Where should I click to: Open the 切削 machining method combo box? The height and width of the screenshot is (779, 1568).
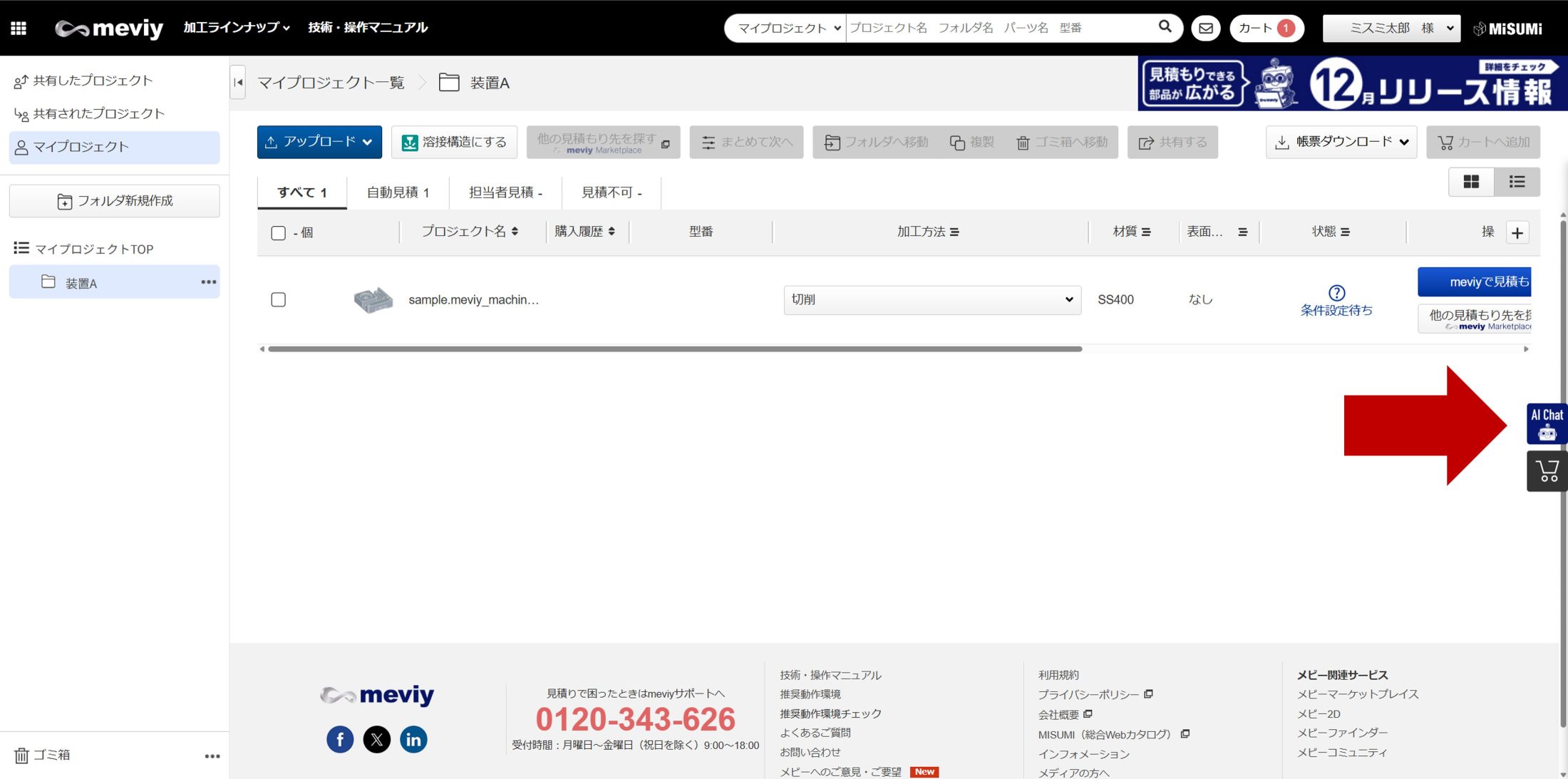tap(931, 299)
